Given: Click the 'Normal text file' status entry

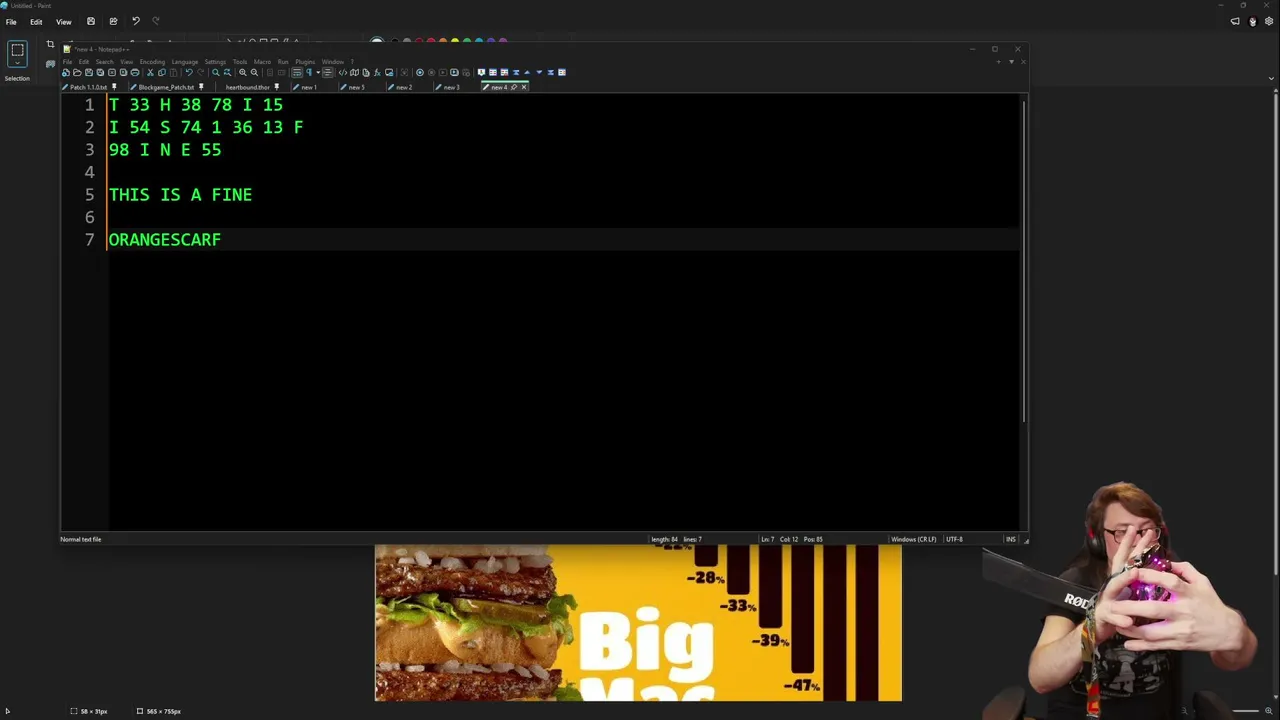Looking at the screenshot, I should pos(81,540).
